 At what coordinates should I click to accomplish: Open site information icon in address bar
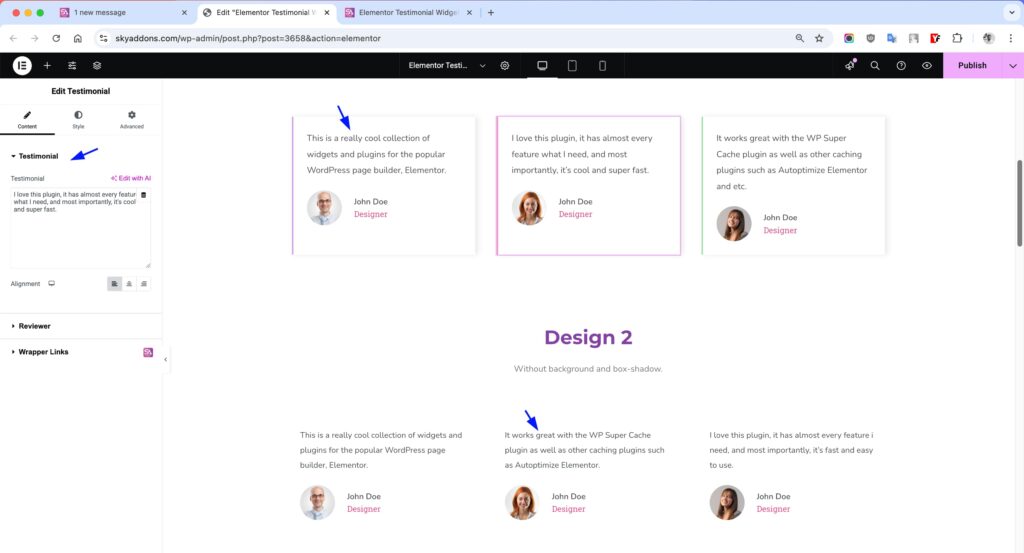click(103, 39)
